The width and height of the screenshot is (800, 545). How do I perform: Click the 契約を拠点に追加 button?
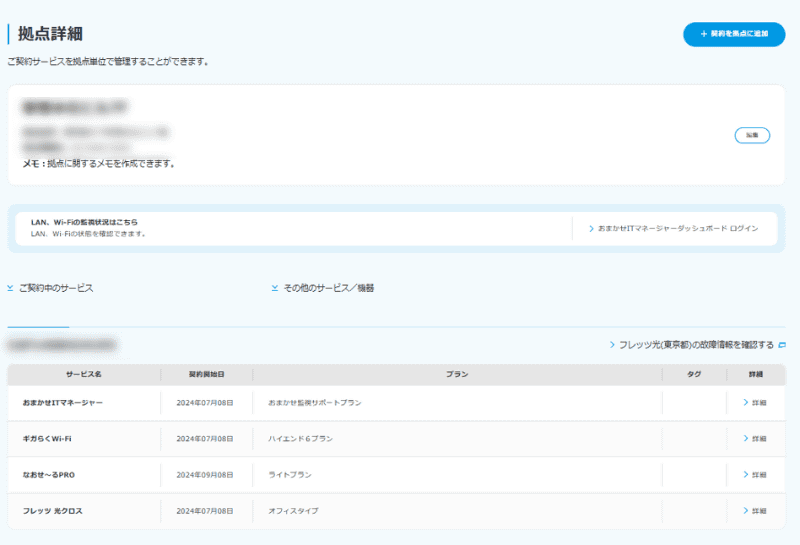734,34
